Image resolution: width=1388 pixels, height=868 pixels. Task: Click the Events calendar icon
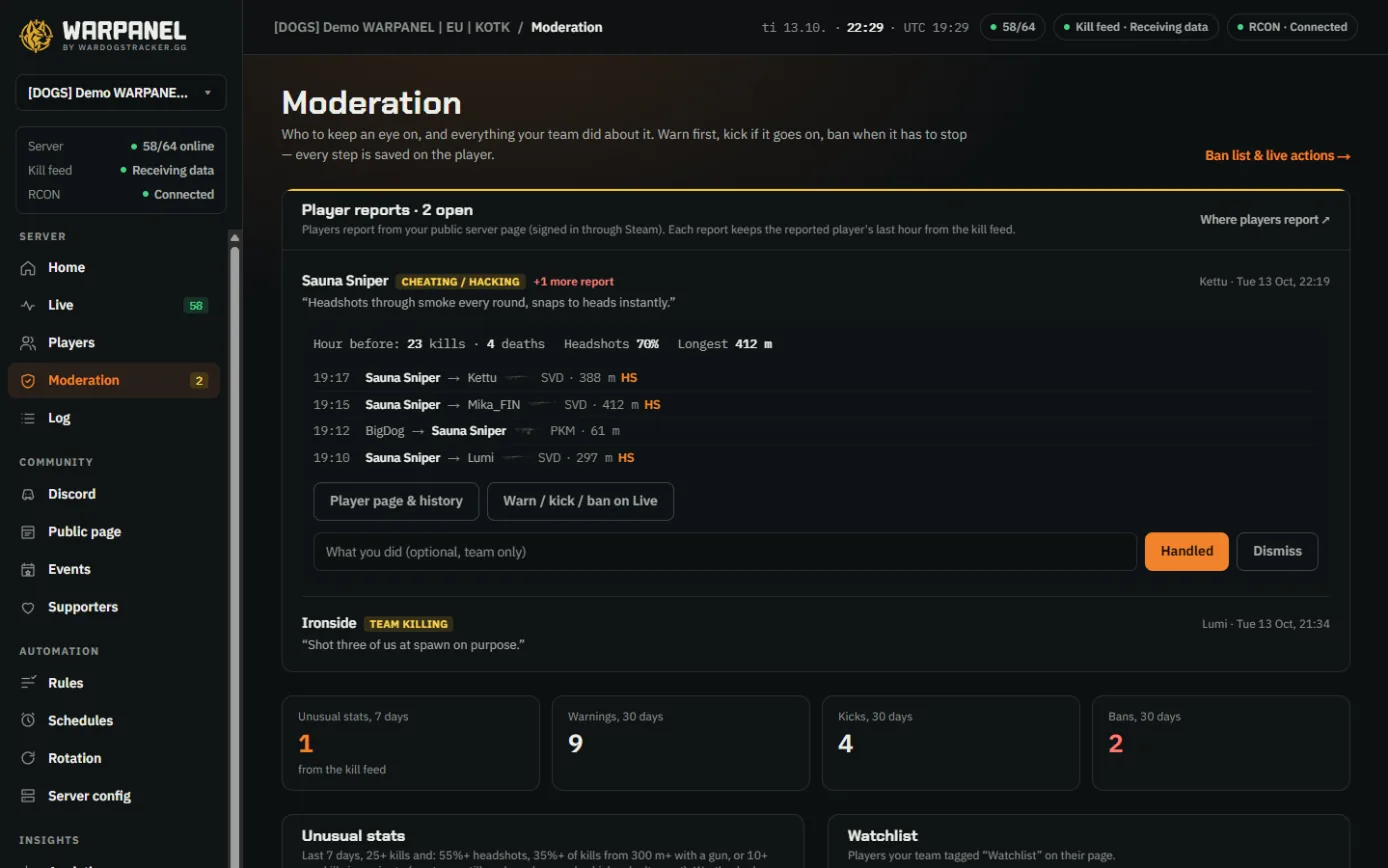point(28,569)
